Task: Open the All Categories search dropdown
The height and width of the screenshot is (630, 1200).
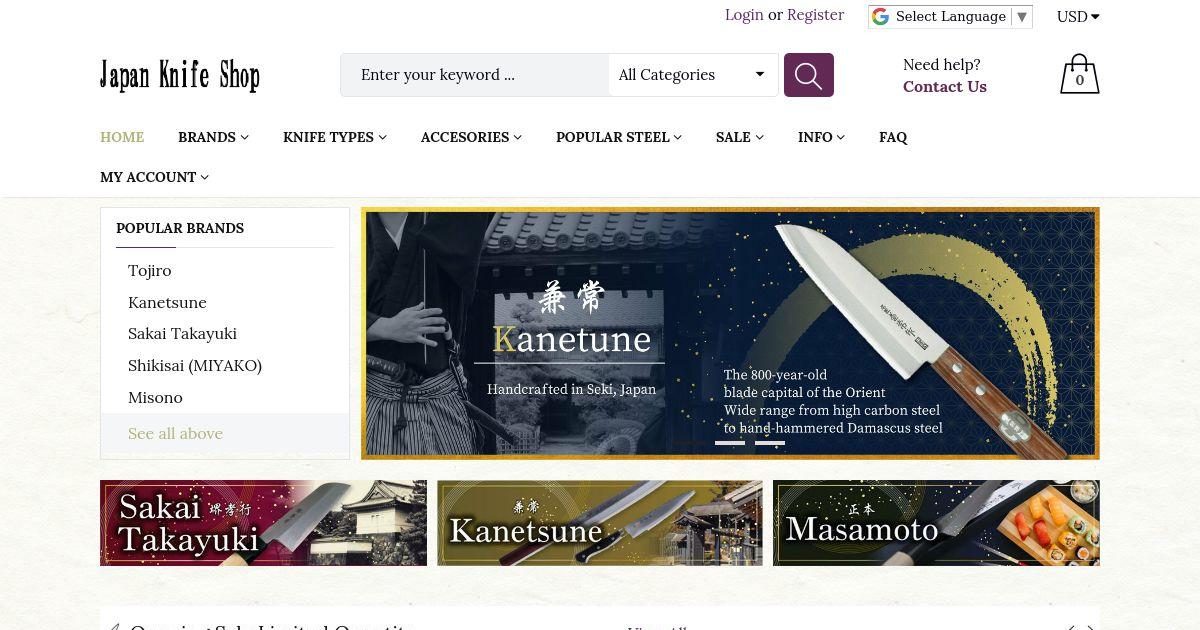Action: point(692,75)
